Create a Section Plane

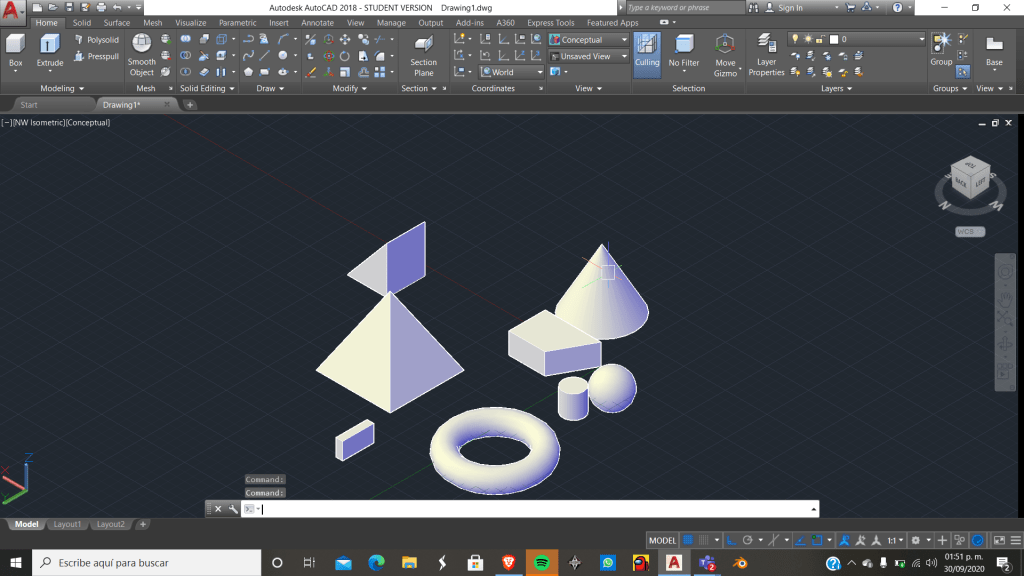coord(423,54)
